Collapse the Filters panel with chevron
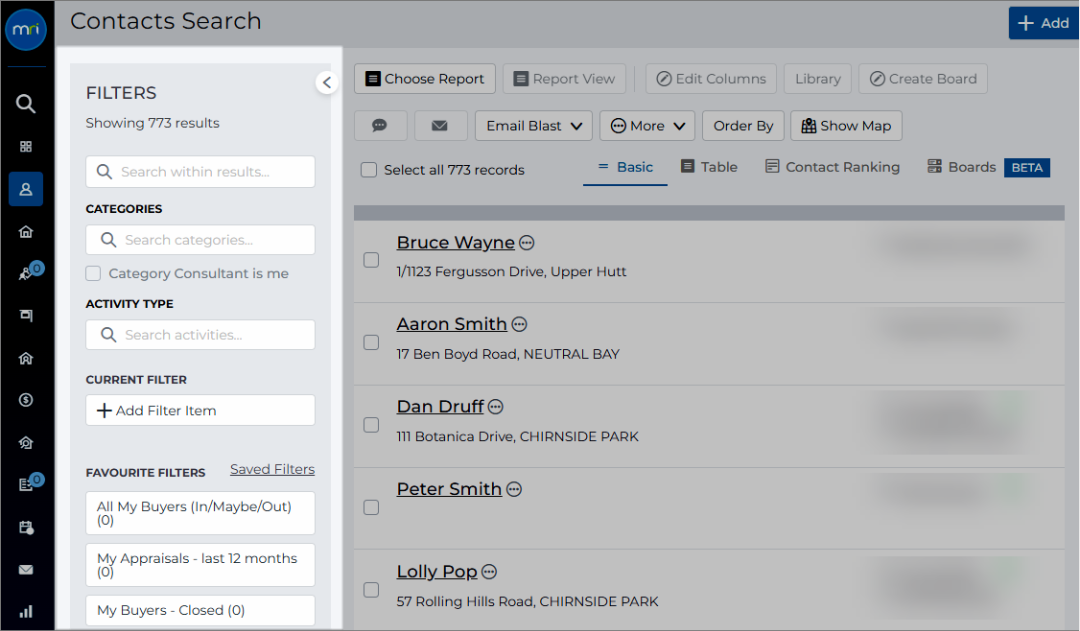Screen dimensions: 1080x631 (x=326, y=83)
